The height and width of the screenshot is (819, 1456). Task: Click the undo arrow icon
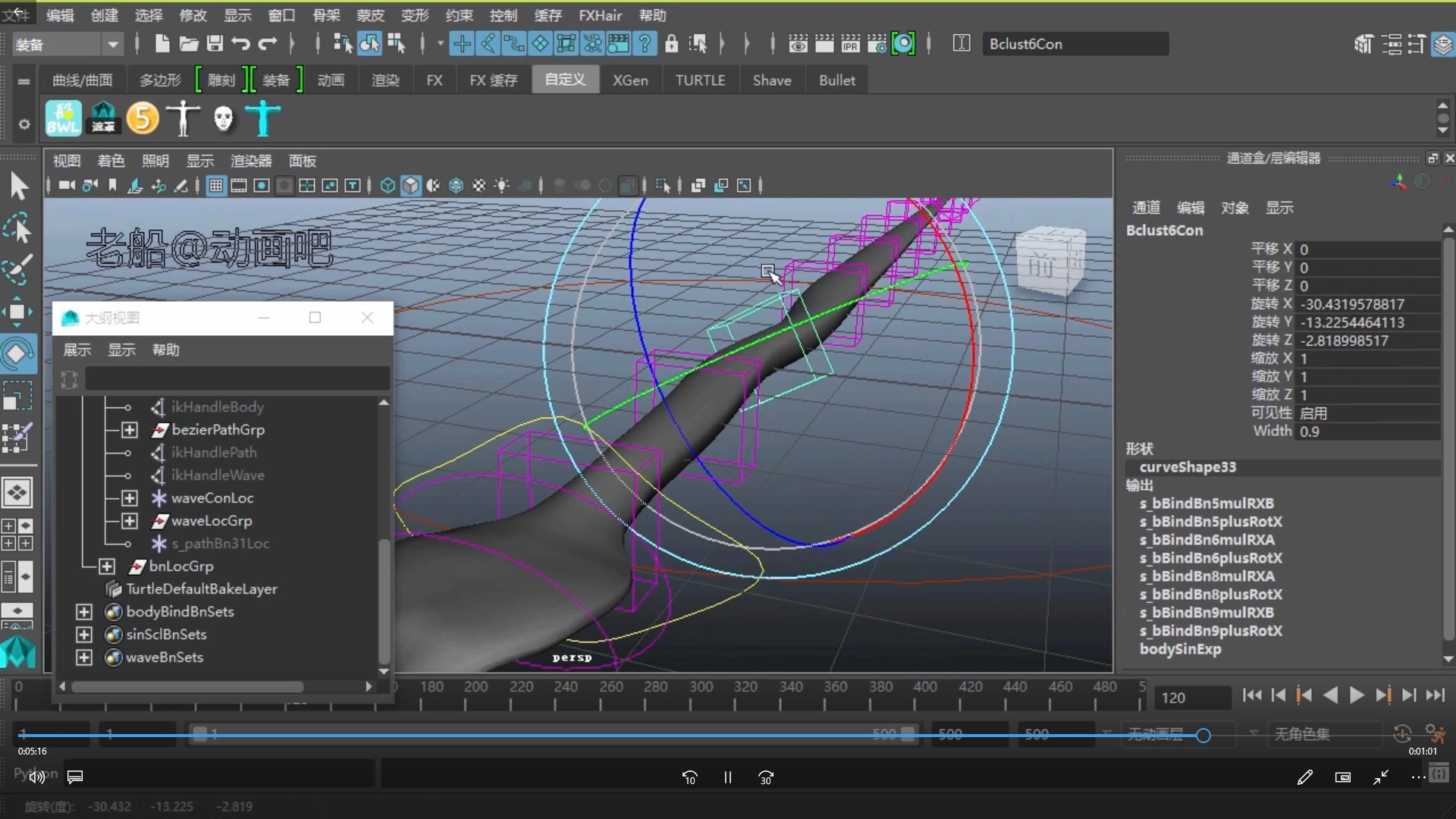point(241,44)
